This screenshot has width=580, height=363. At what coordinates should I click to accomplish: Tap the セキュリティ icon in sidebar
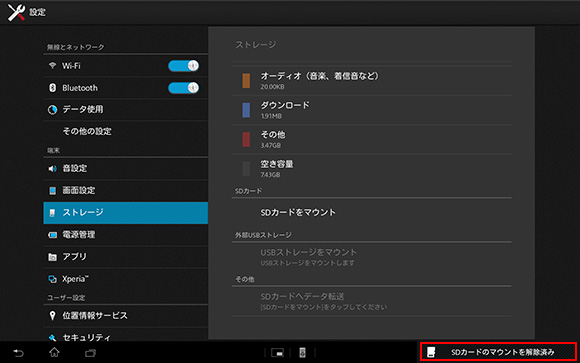coord(53,337)
